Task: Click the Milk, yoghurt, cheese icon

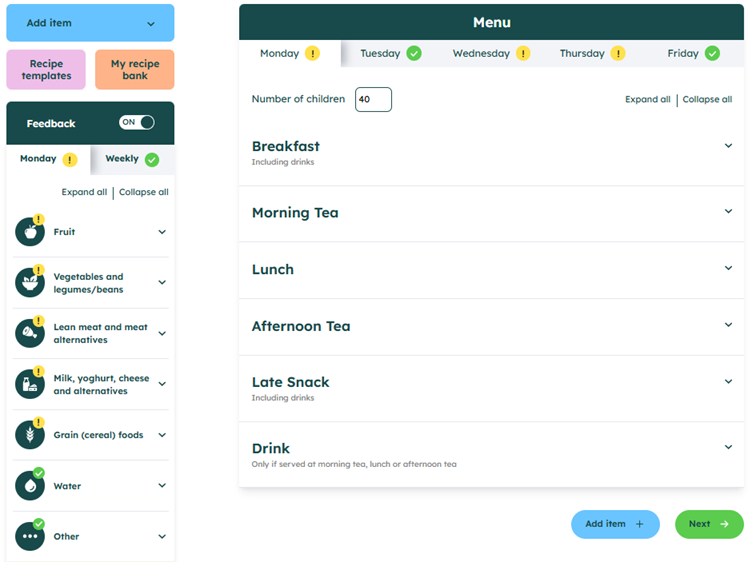Action: [x=30, y=384]
